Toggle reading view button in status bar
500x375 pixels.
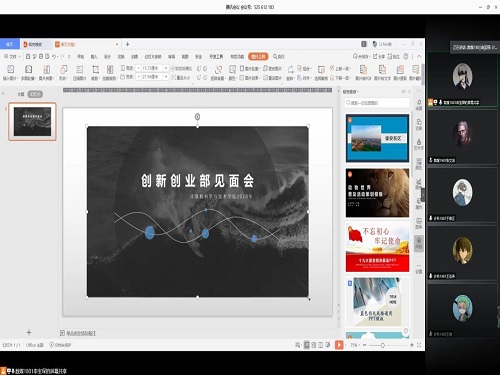(321, 345)
